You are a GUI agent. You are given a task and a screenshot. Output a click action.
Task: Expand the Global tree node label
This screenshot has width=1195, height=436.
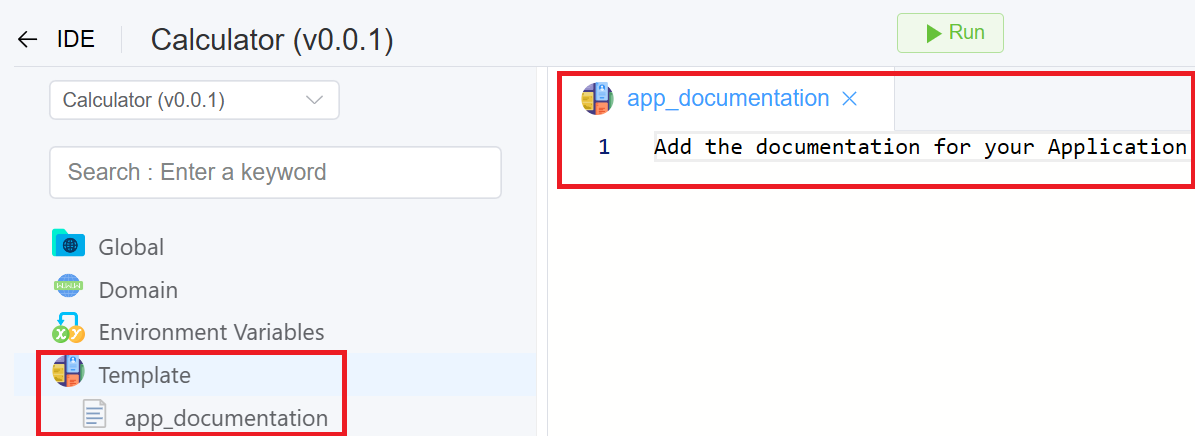tap(131, 247)
